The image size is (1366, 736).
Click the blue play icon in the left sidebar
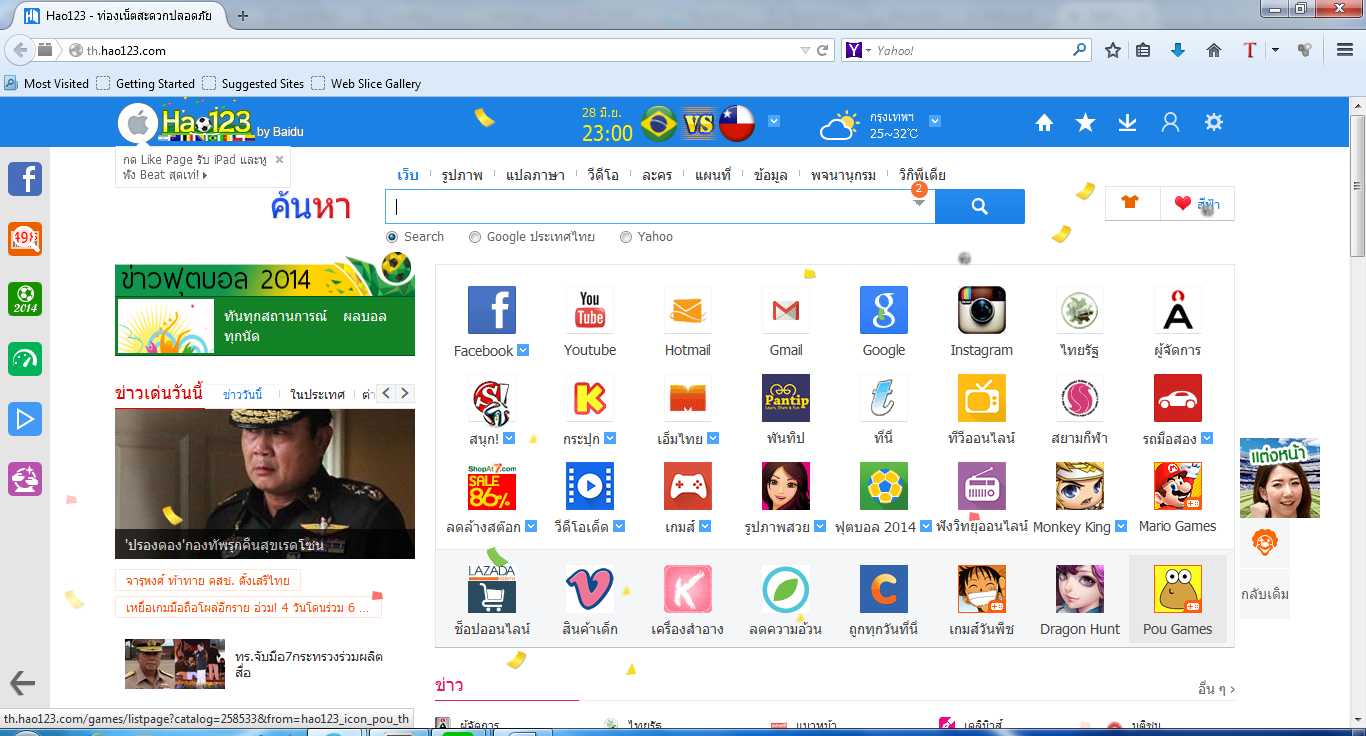click(25, 419)
